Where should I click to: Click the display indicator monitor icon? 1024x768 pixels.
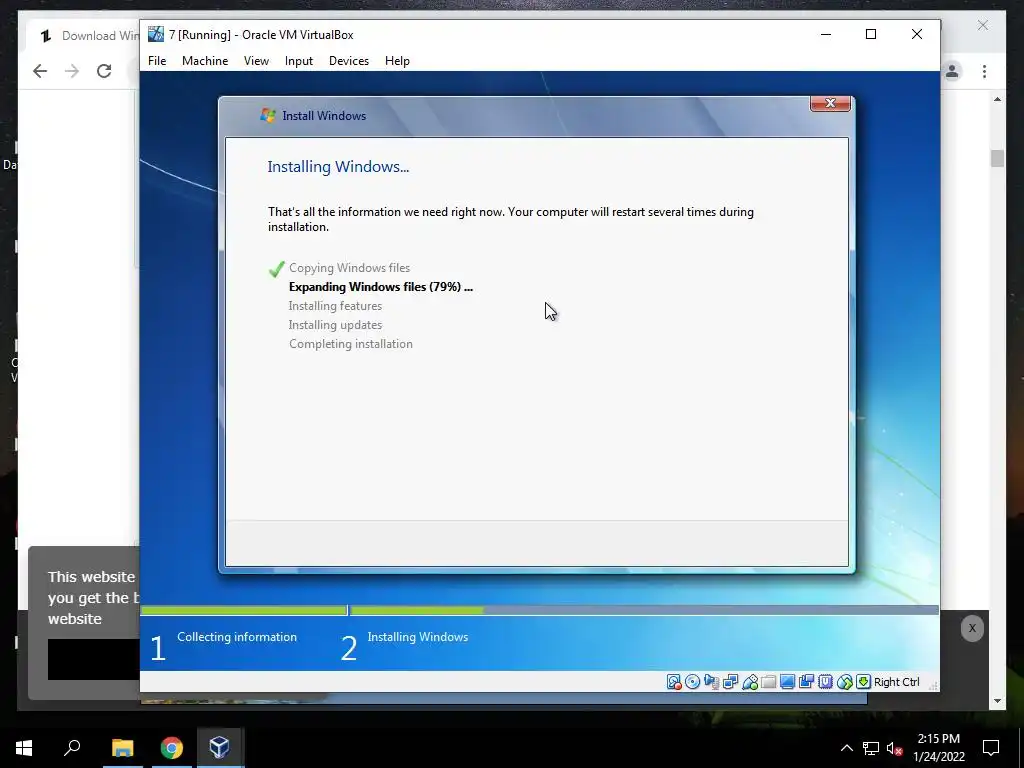[788, 682]
